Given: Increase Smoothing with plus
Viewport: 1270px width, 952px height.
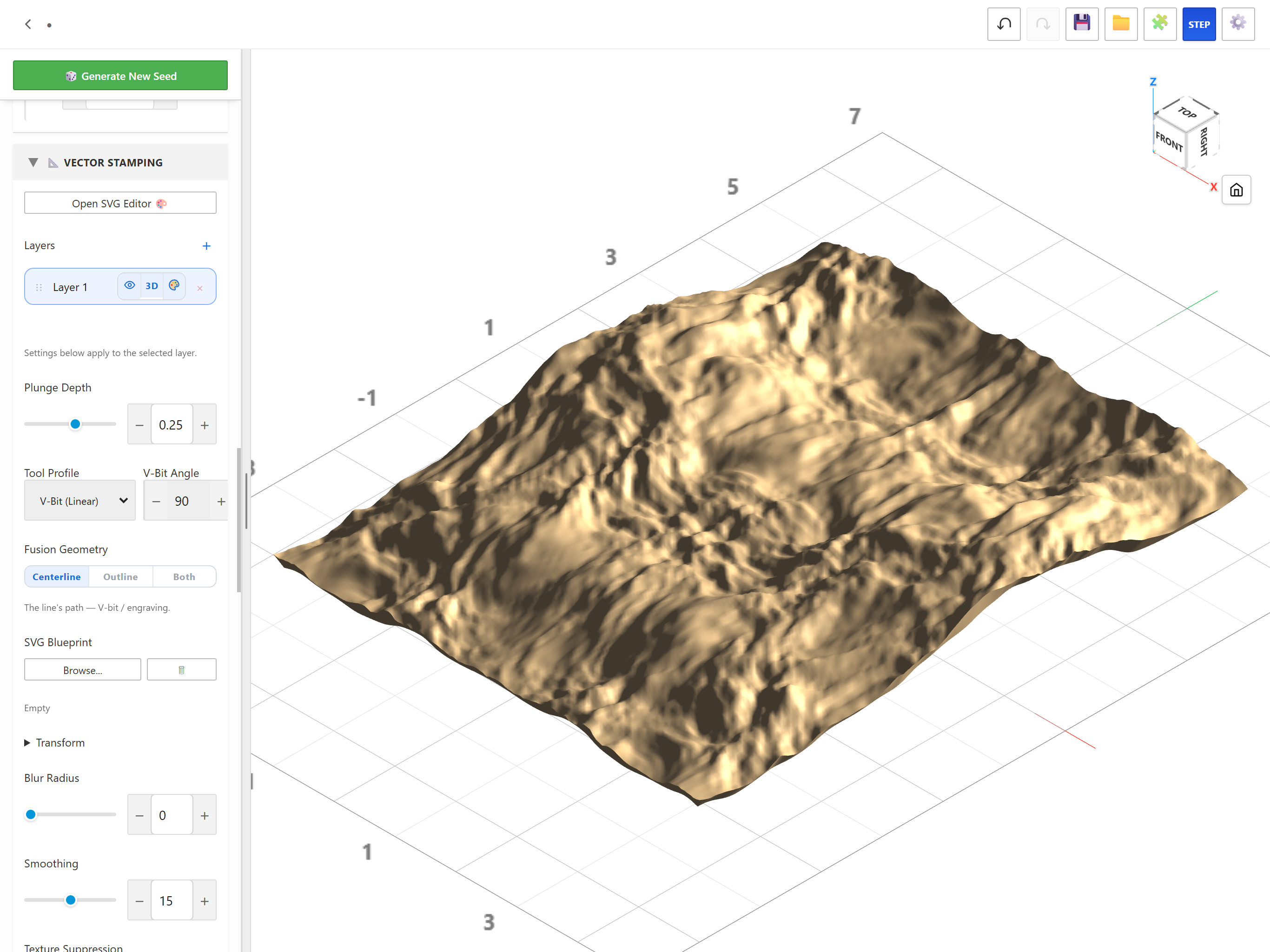Looking at the screenshot, I should click(x=205, y=900).
